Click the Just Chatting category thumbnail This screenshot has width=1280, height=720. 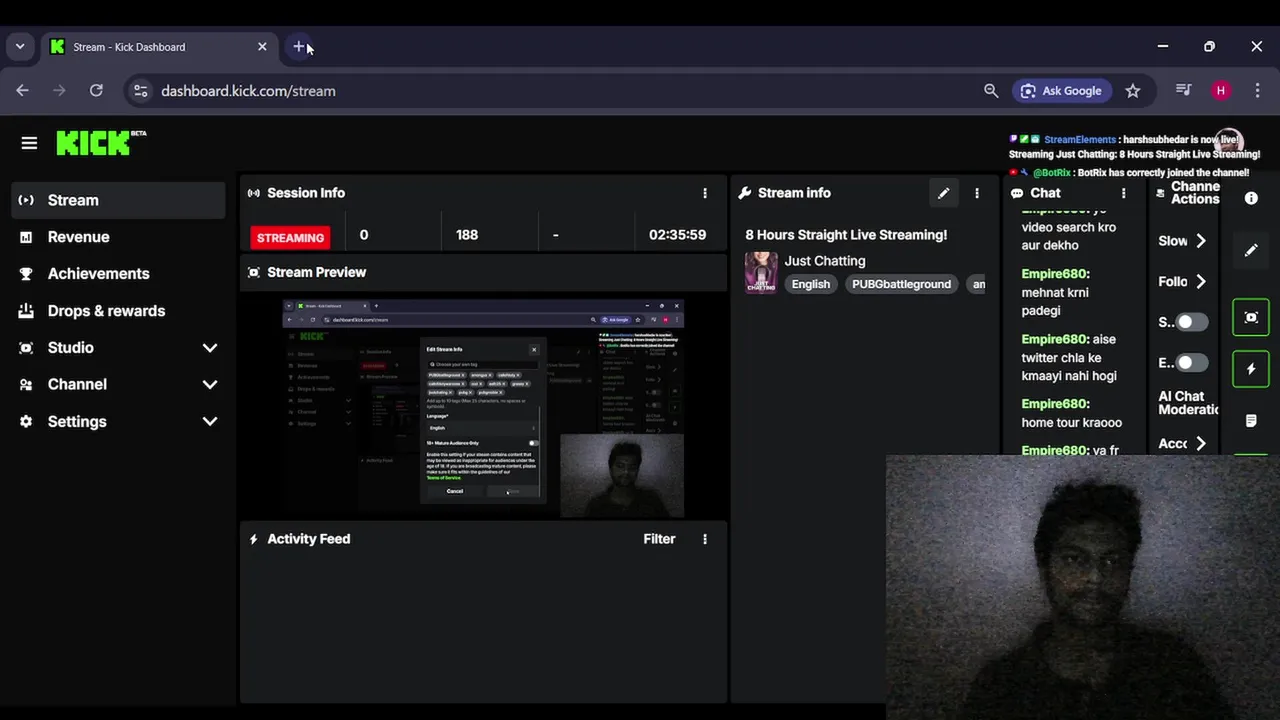761,272
